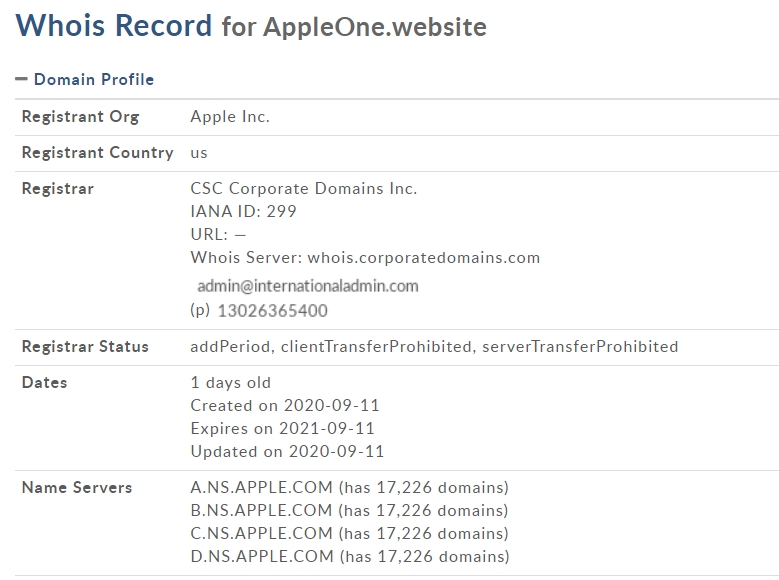
Task: Click the C.NS.APPLE.COM name server entry
Action: coord(350,533)
